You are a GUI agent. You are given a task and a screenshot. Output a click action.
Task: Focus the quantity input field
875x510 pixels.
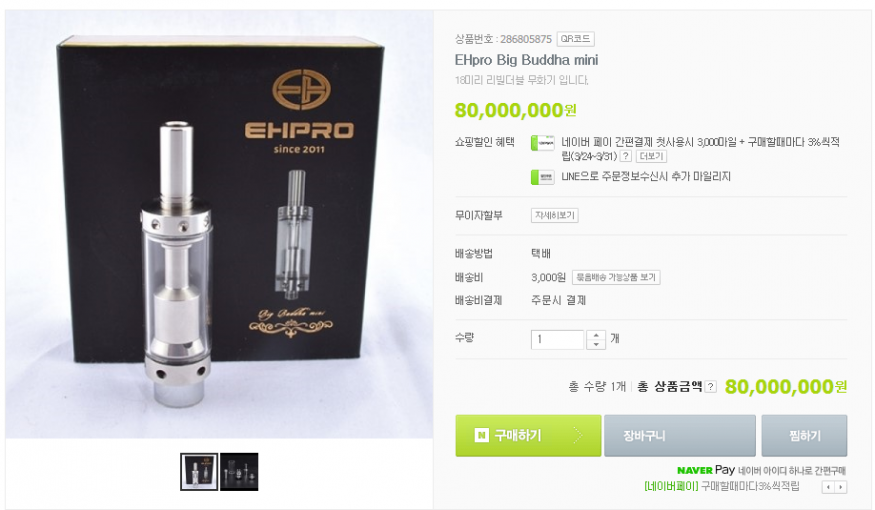click(x=557, y=339)
